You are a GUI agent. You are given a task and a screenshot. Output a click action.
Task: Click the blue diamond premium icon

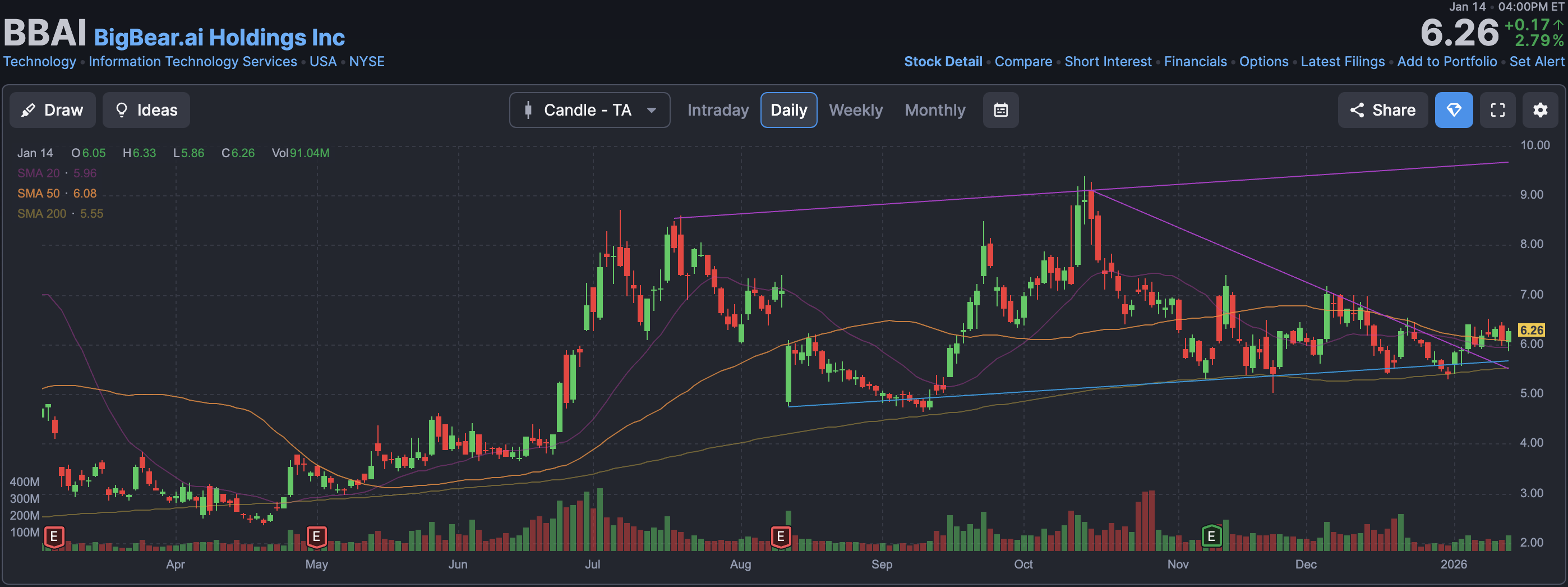pos(1454,110)
